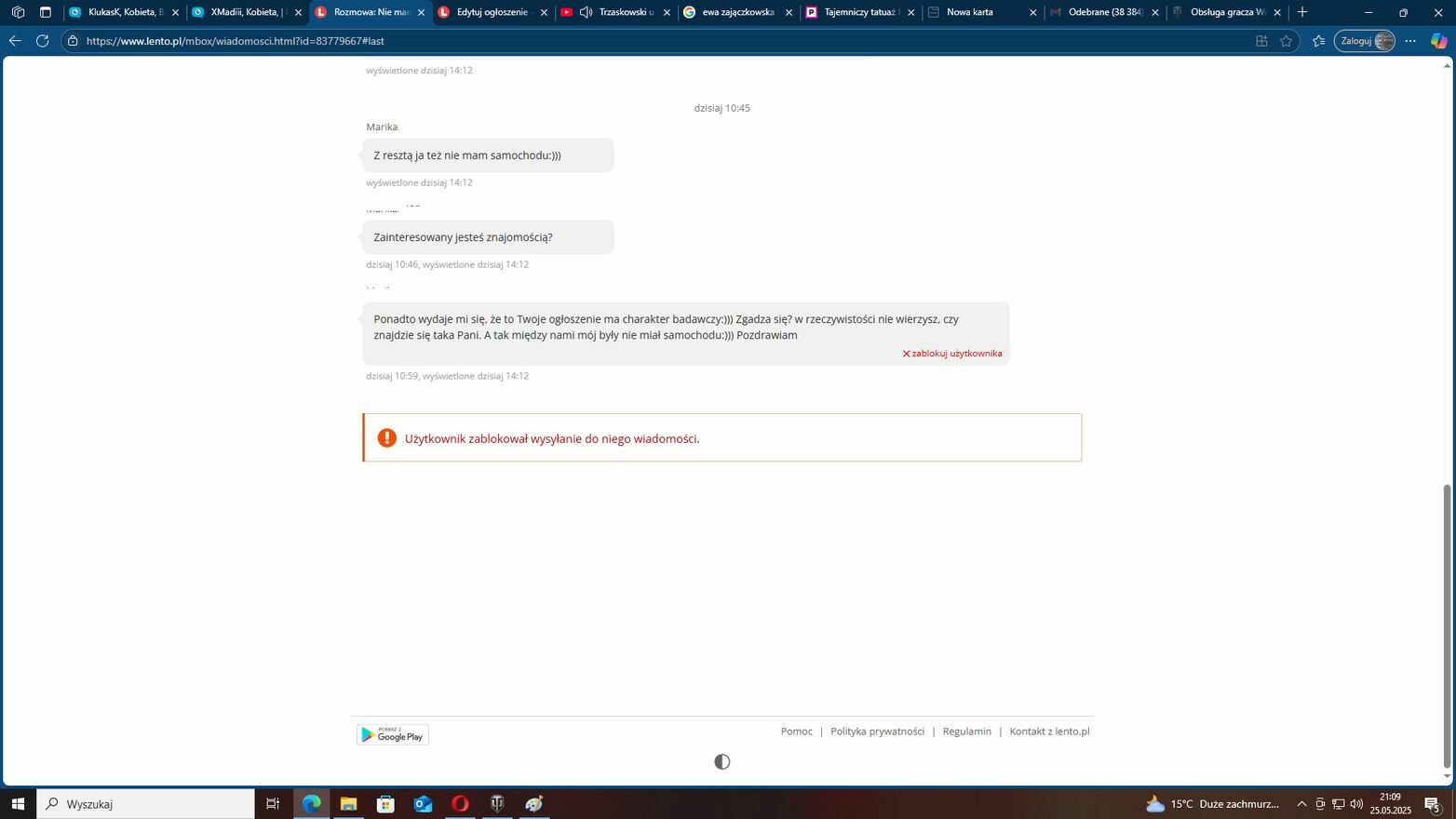Open the split screen icon in address bar
This screenshot has width=1456, height=819.
[x=1261, y=41]
